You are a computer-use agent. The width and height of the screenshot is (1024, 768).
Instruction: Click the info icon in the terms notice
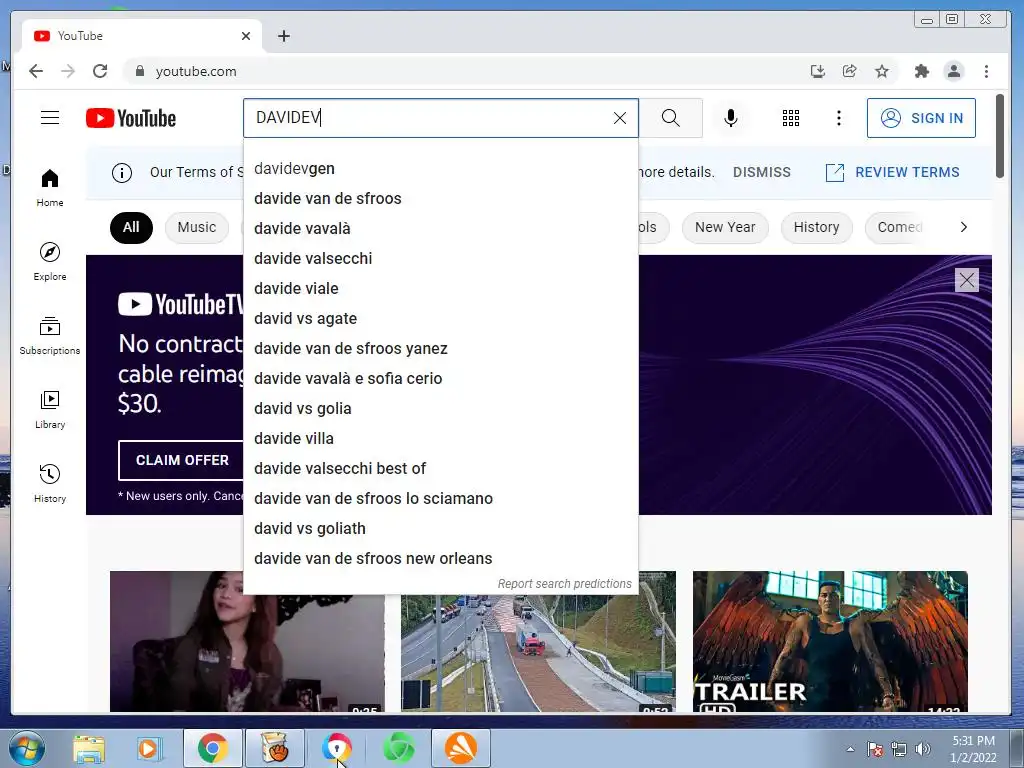121,172
